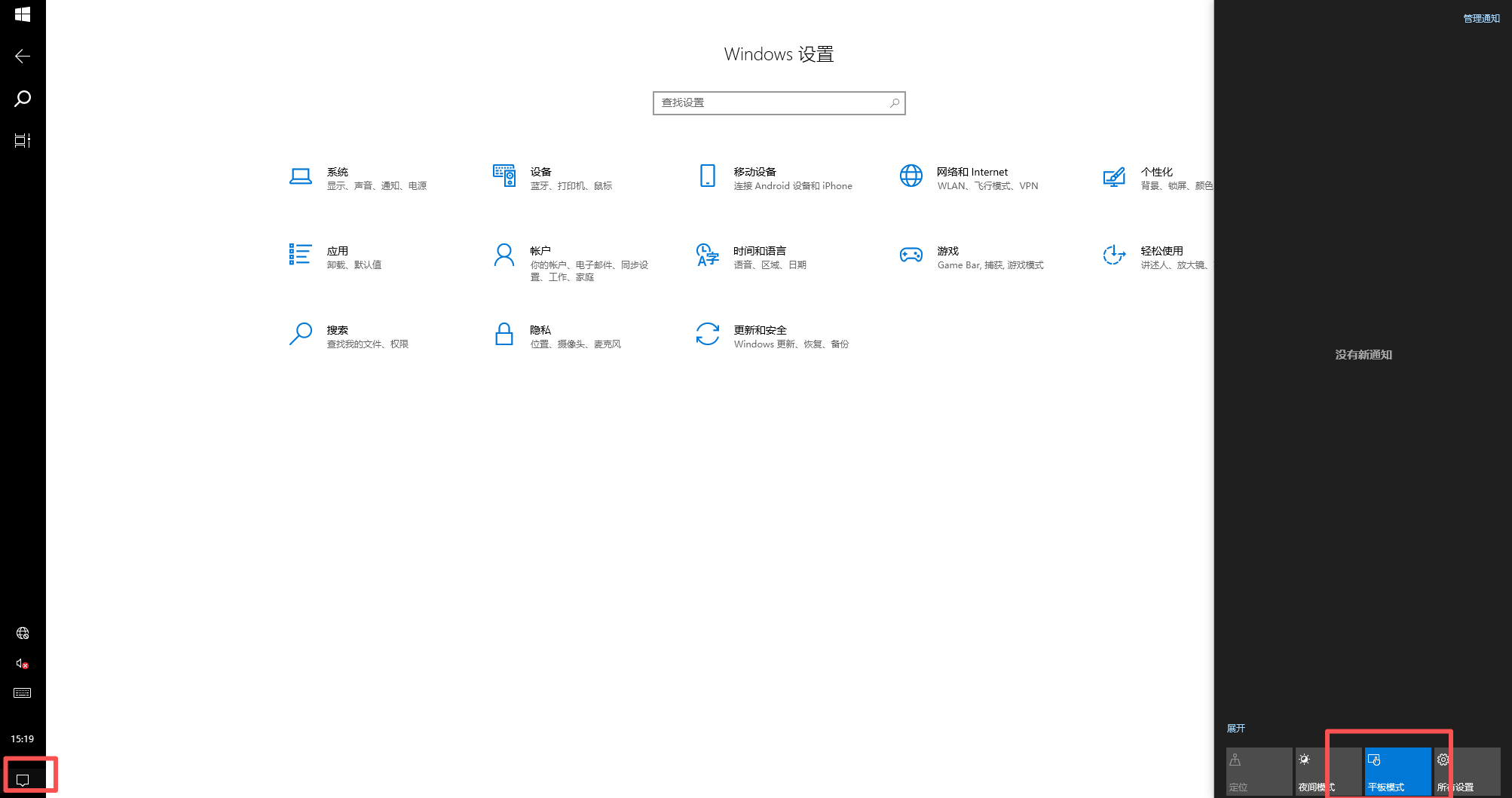Click text 卸载、默认值
The image size is (1512, 798).
[x=354, y=265]
